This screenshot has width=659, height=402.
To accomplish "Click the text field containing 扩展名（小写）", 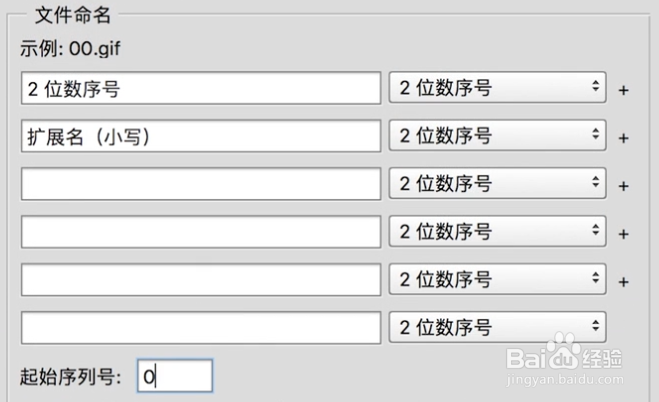I will [200, 136].
